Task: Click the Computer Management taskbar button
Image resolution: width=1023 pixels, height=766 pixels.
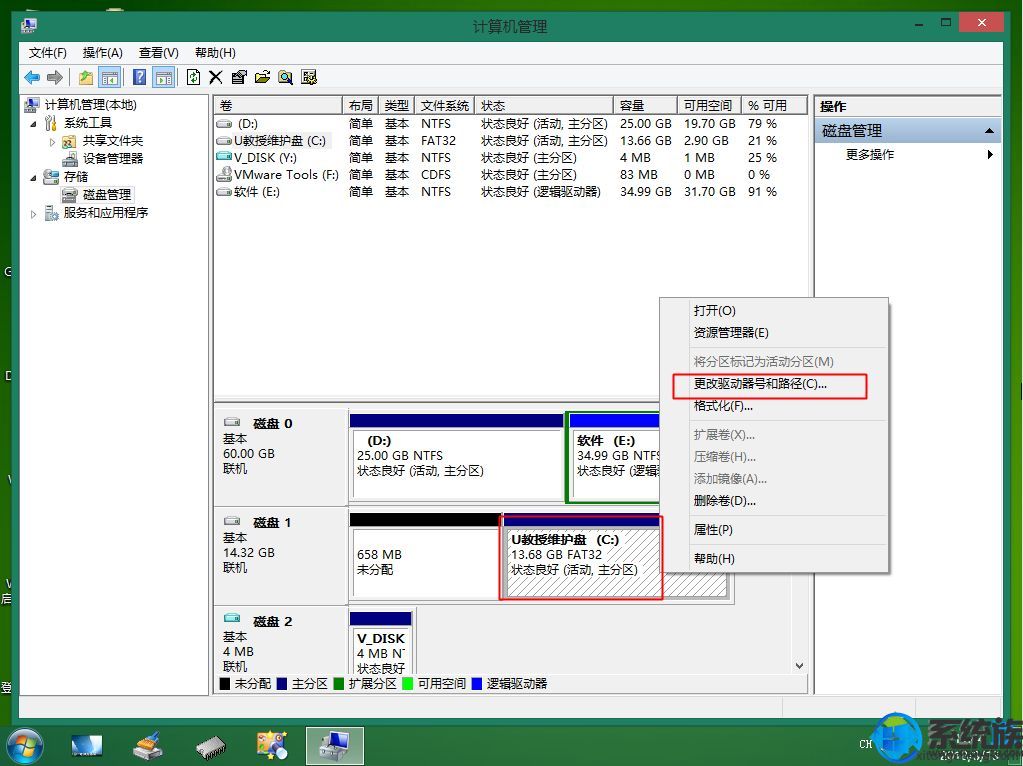Action: pos(335,746)
